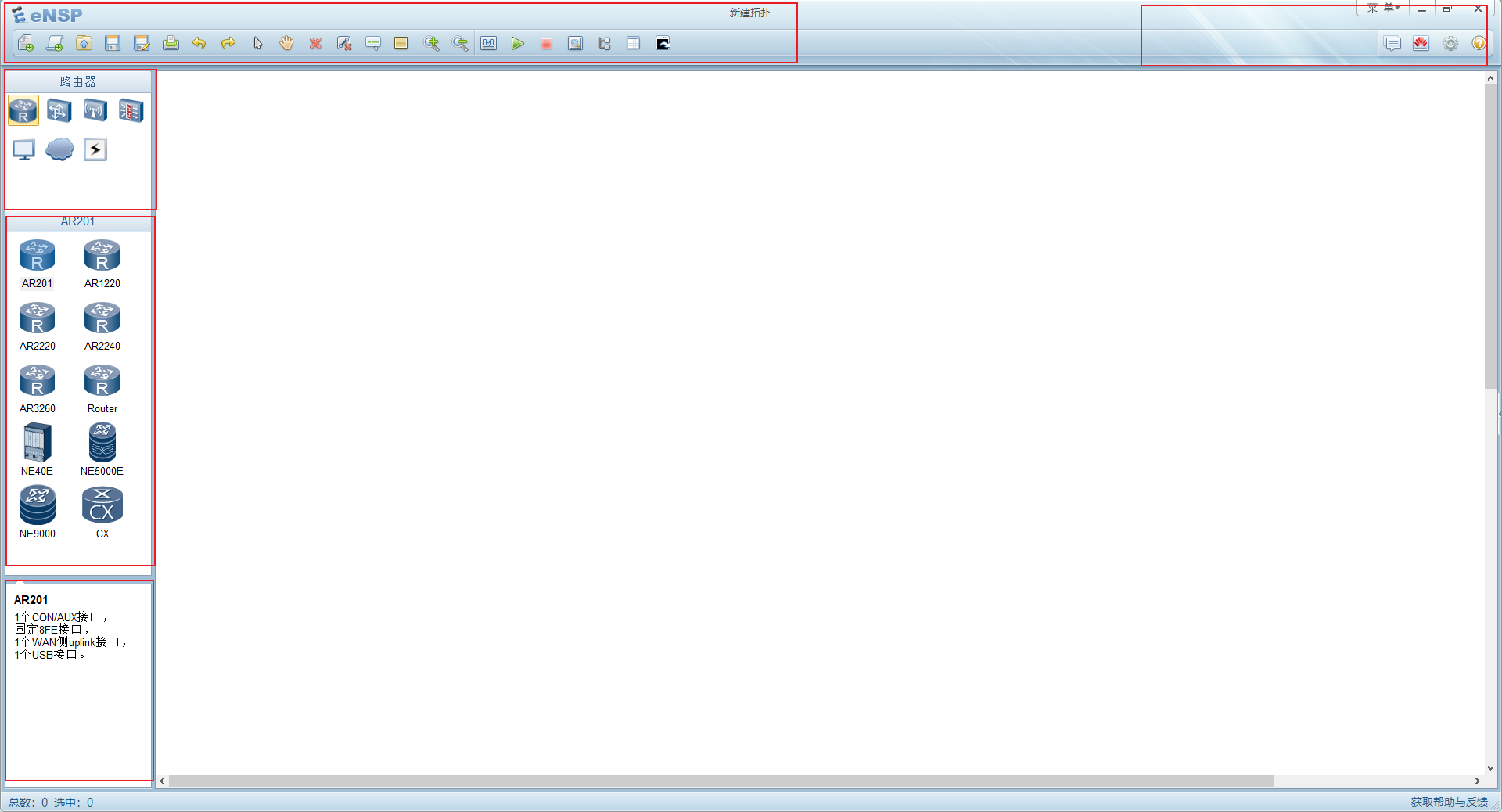Click the horizontal scrollbar right arrow

coord(1478,781)
